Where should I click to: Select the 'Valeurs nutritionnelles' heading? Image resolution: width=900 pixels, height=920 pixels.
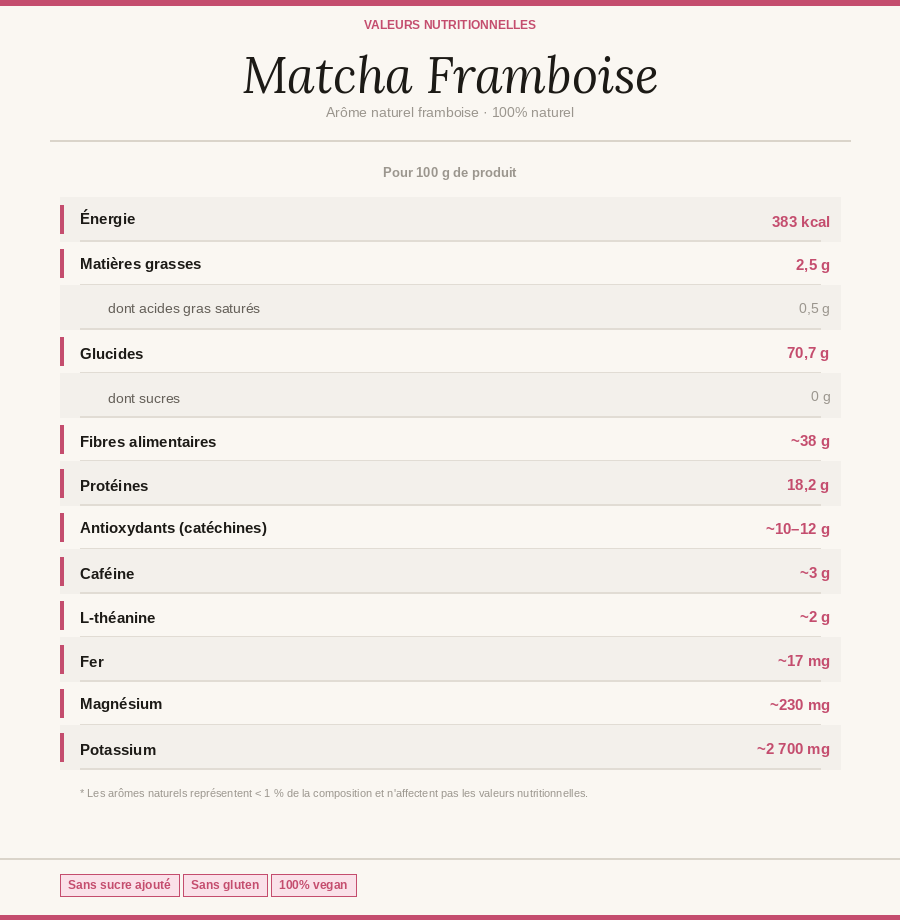(450, 25)
